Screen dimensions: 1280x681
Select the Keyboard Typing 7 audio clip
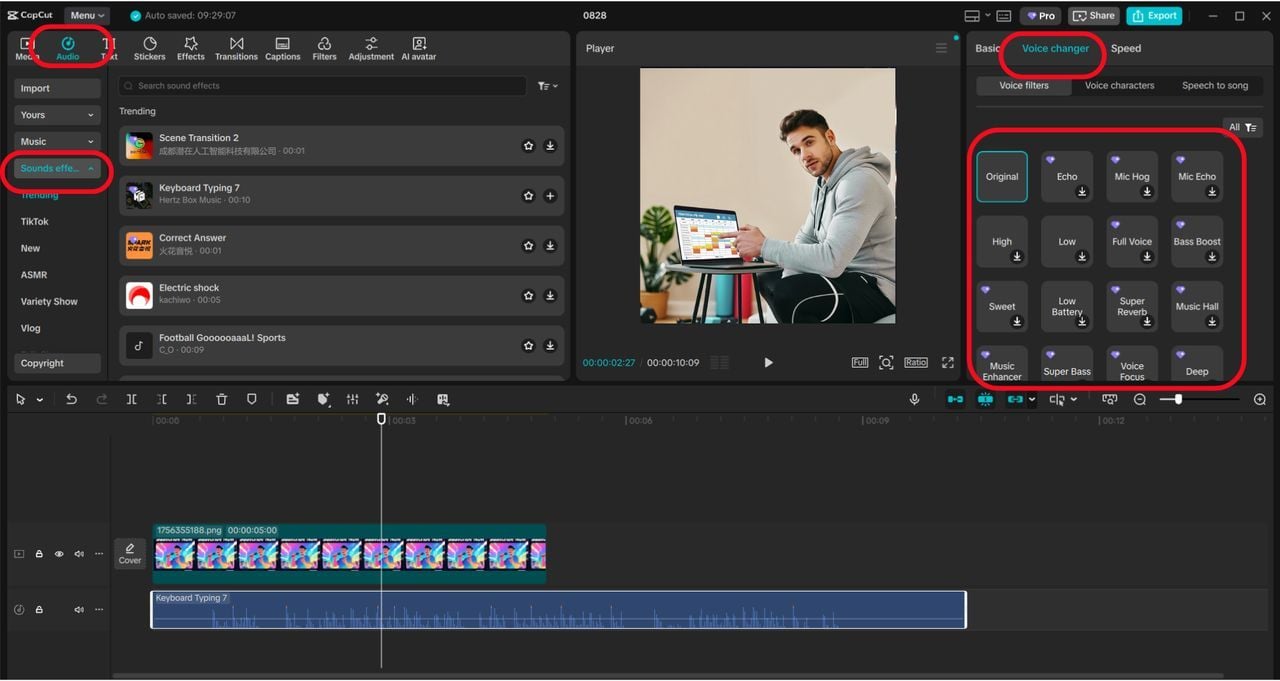pos(558,610)
